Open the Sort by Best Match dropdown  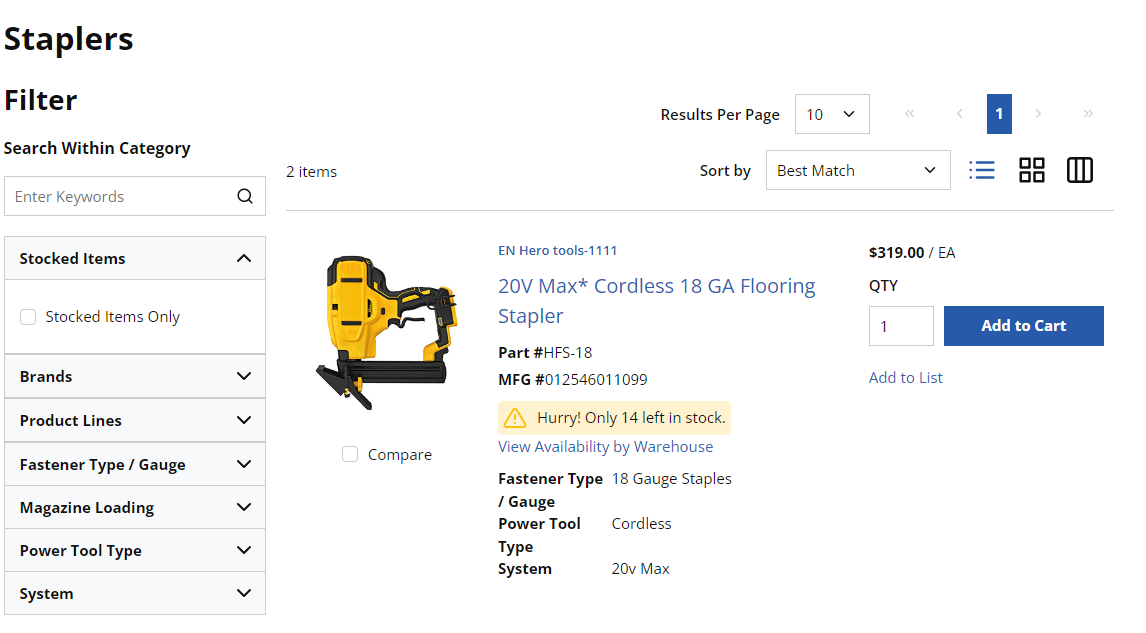[858, 170]
